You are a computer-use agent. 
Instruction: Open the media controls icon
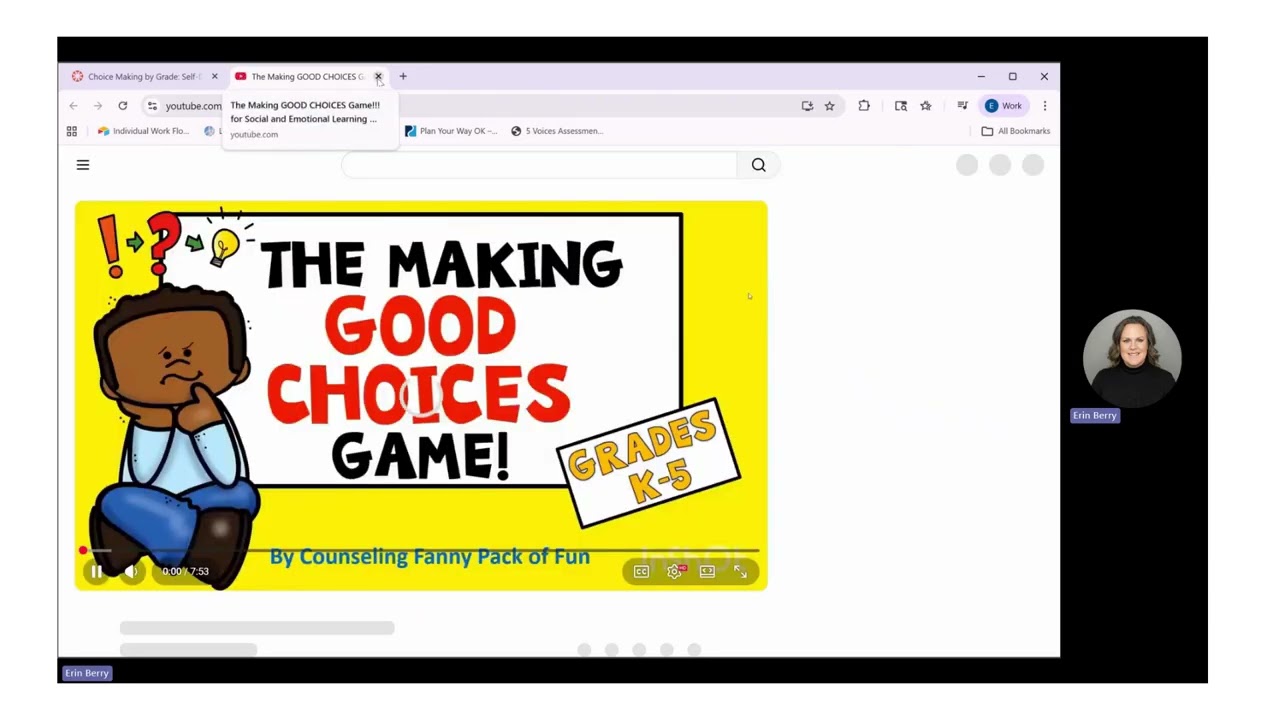point(962,106)
